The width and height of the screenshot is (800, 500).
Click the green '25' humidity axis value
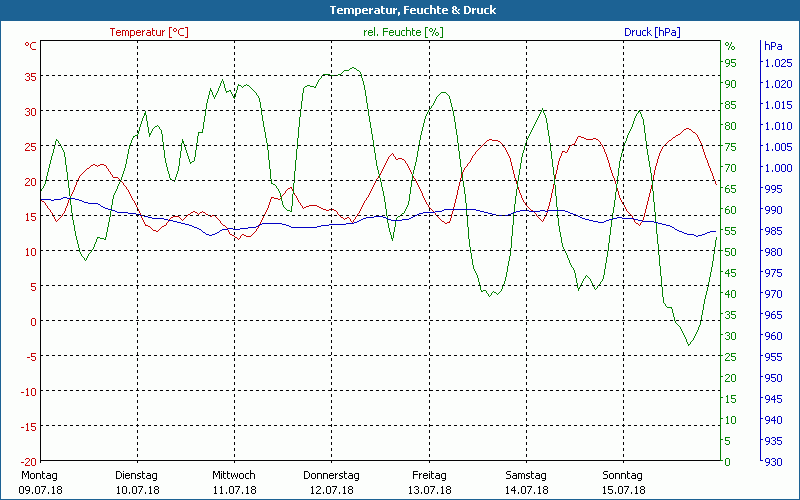(x=731, y=357)
